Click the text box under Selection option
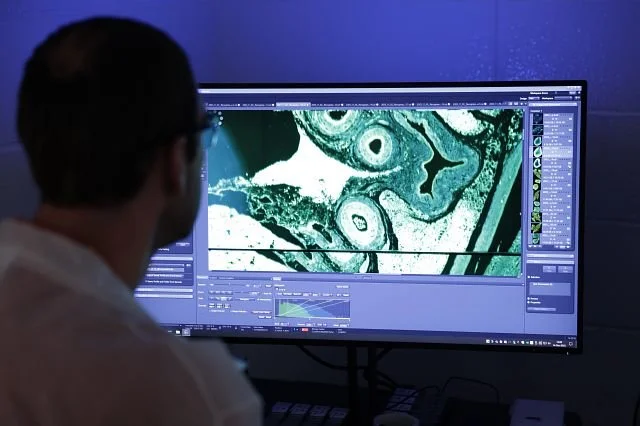The height and width of the screenshot is (426, 640). pos(550,289)
